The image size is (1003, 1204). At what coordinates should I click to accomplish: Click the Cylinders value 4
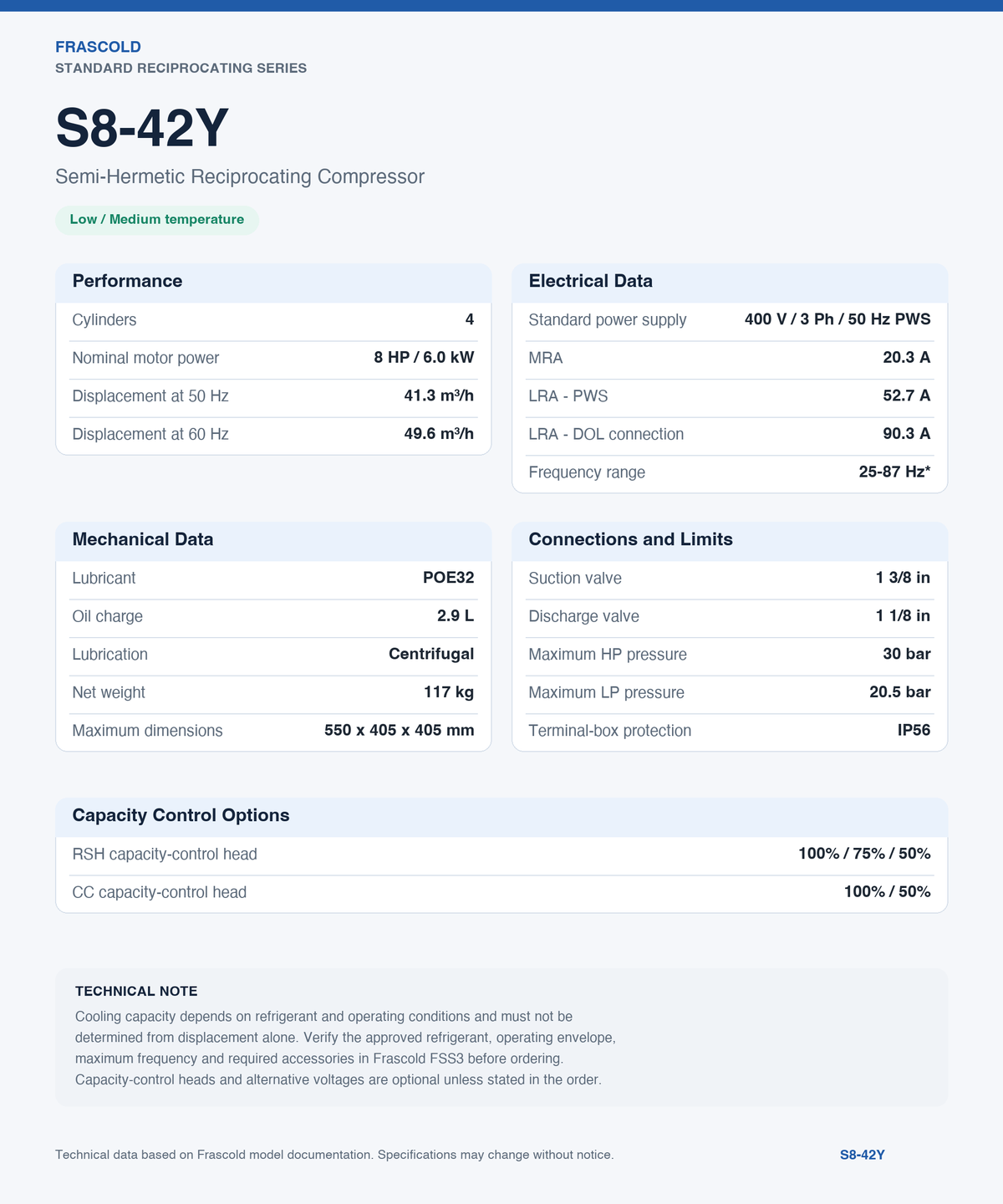point(470,319)
